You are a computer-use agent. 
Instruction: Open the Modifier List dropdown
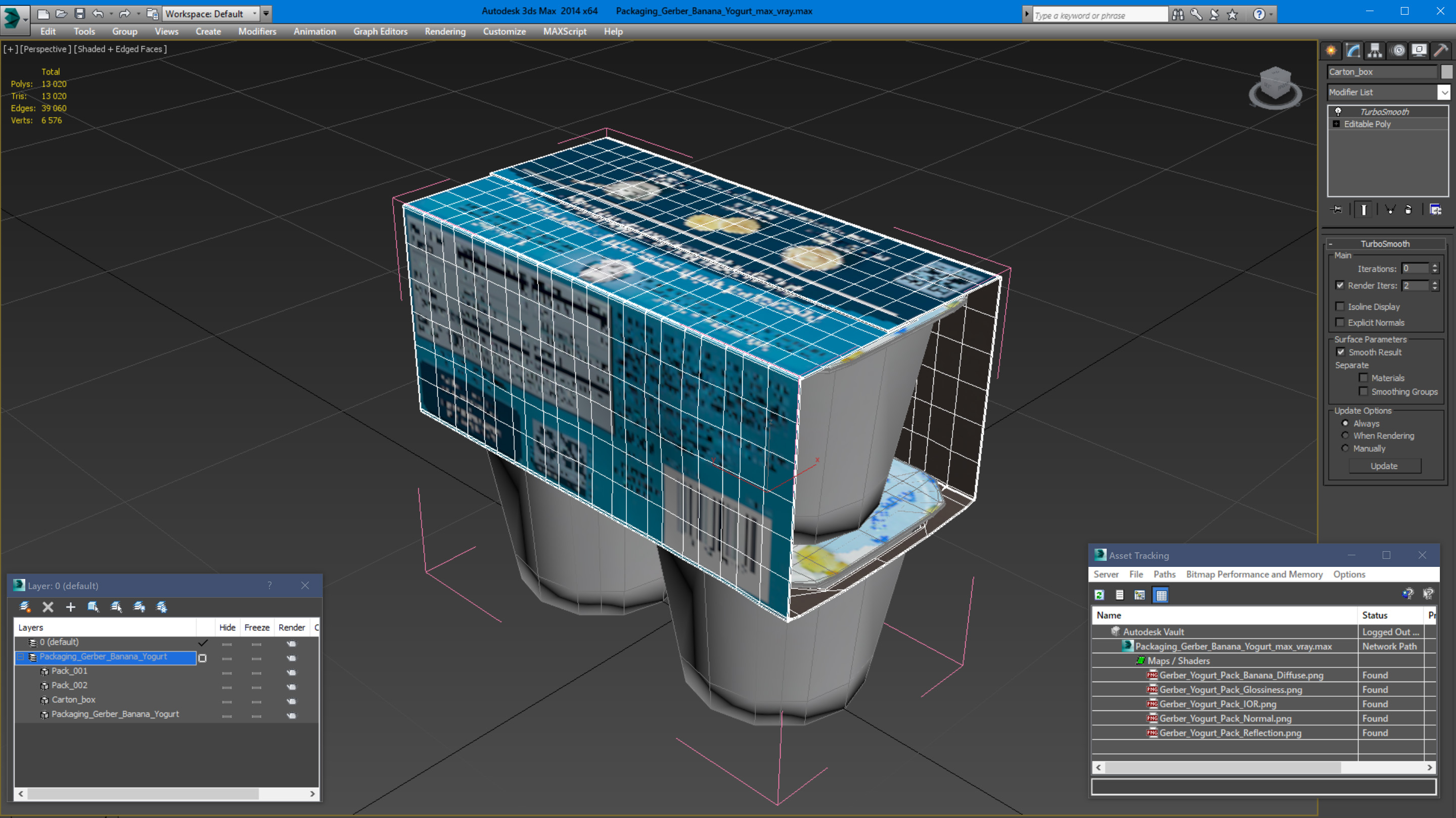click(x=1444, y=92)
